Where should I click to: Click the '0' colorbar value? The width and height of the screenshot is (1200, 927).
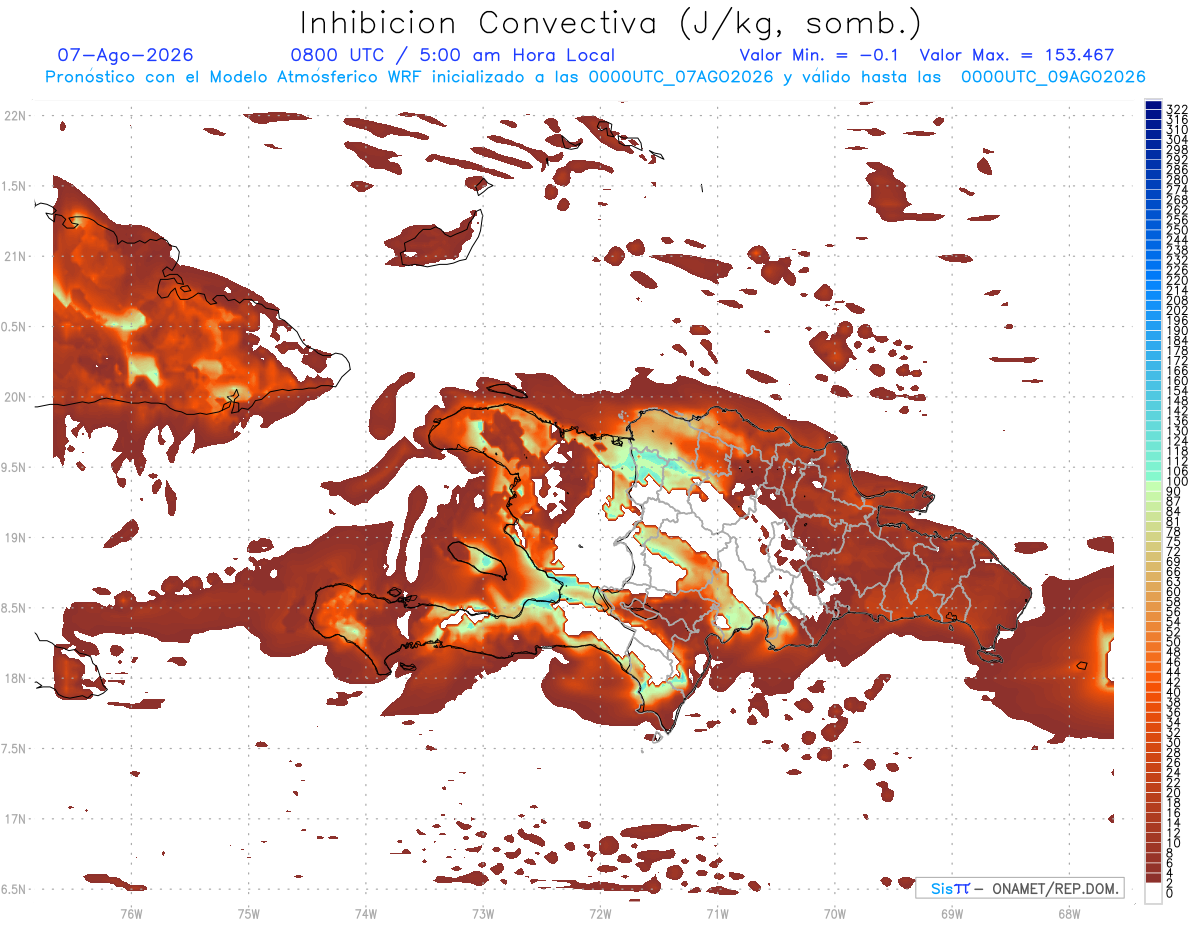pyautogui.click(x=1169, y=895)
